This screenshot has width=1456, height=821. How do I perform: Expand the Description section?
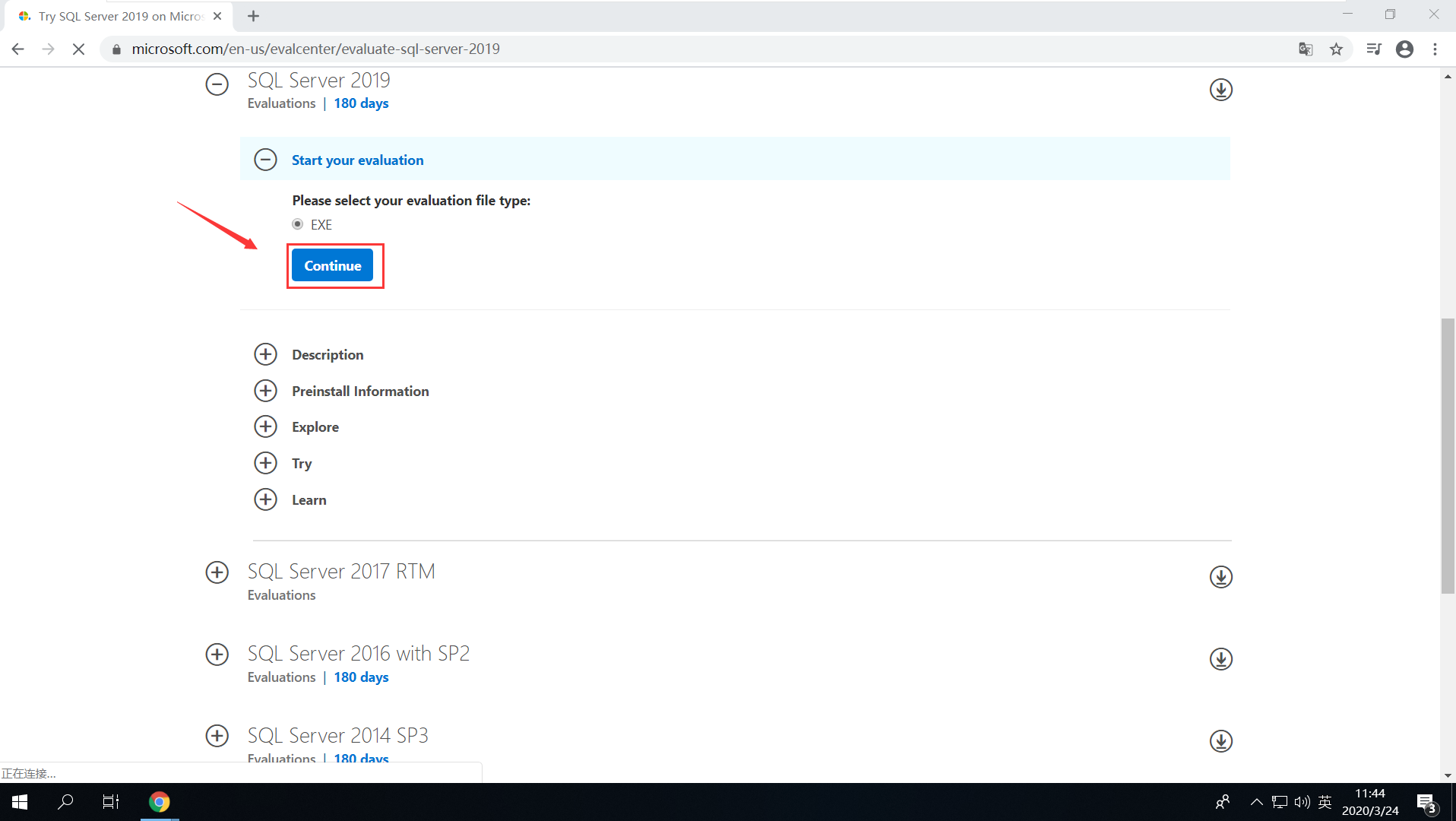coord(265,353)
